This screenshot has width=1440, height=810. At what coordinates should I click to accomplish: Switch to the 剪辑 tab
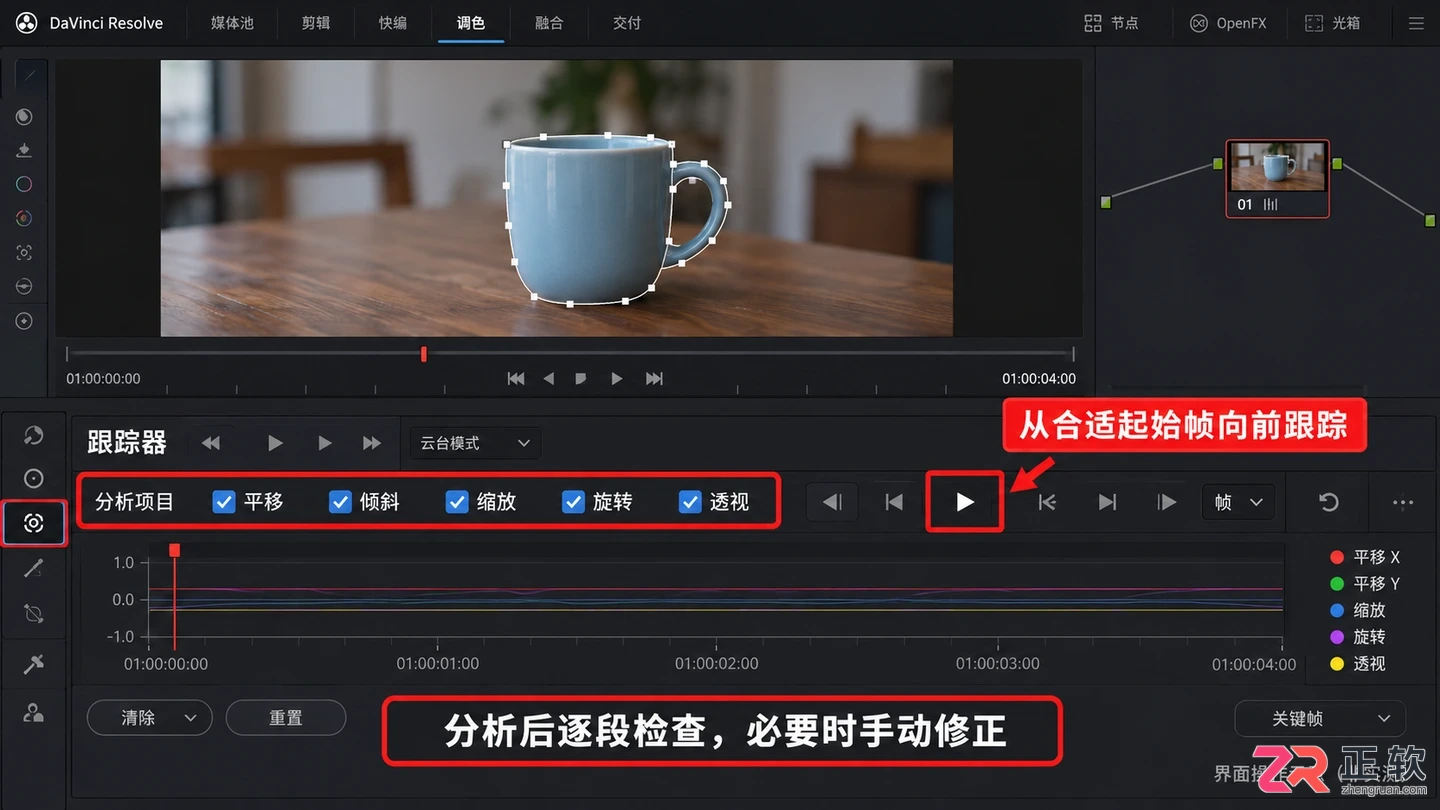316,22
